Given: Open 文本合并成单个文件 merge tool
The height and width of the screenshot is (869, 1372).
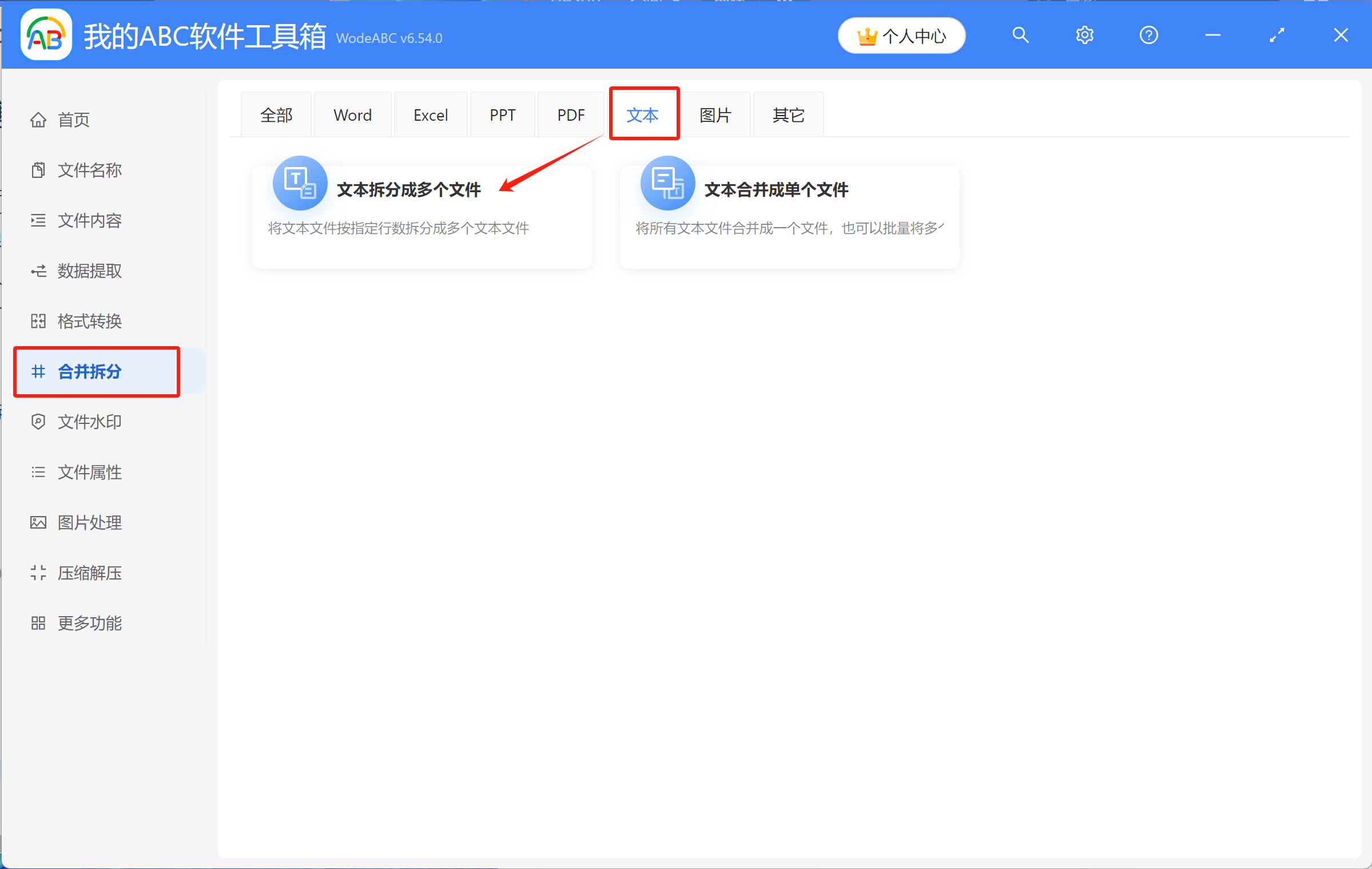Looking at the screenshot, I should [776, 190].
